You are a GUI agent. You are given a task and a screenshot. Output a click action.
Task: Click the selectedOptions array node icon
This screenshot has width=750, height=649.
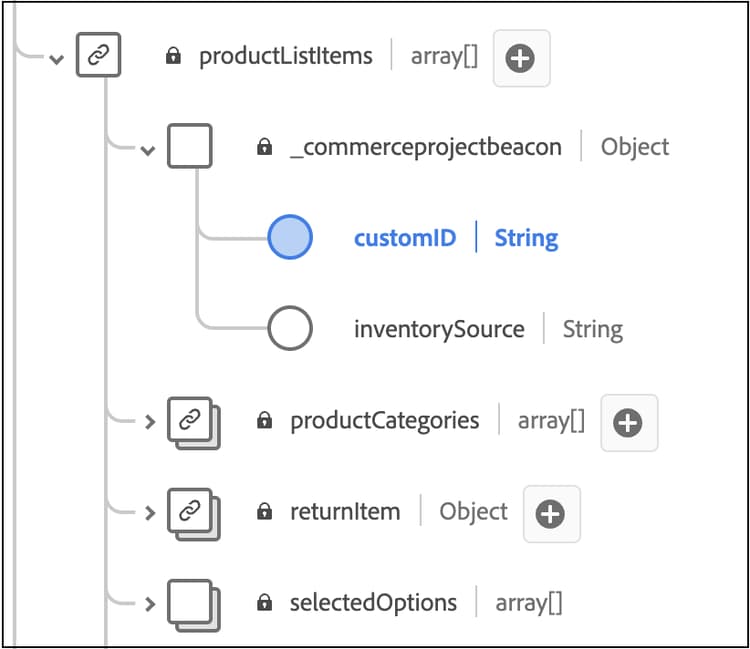click(x=190, y=602)
